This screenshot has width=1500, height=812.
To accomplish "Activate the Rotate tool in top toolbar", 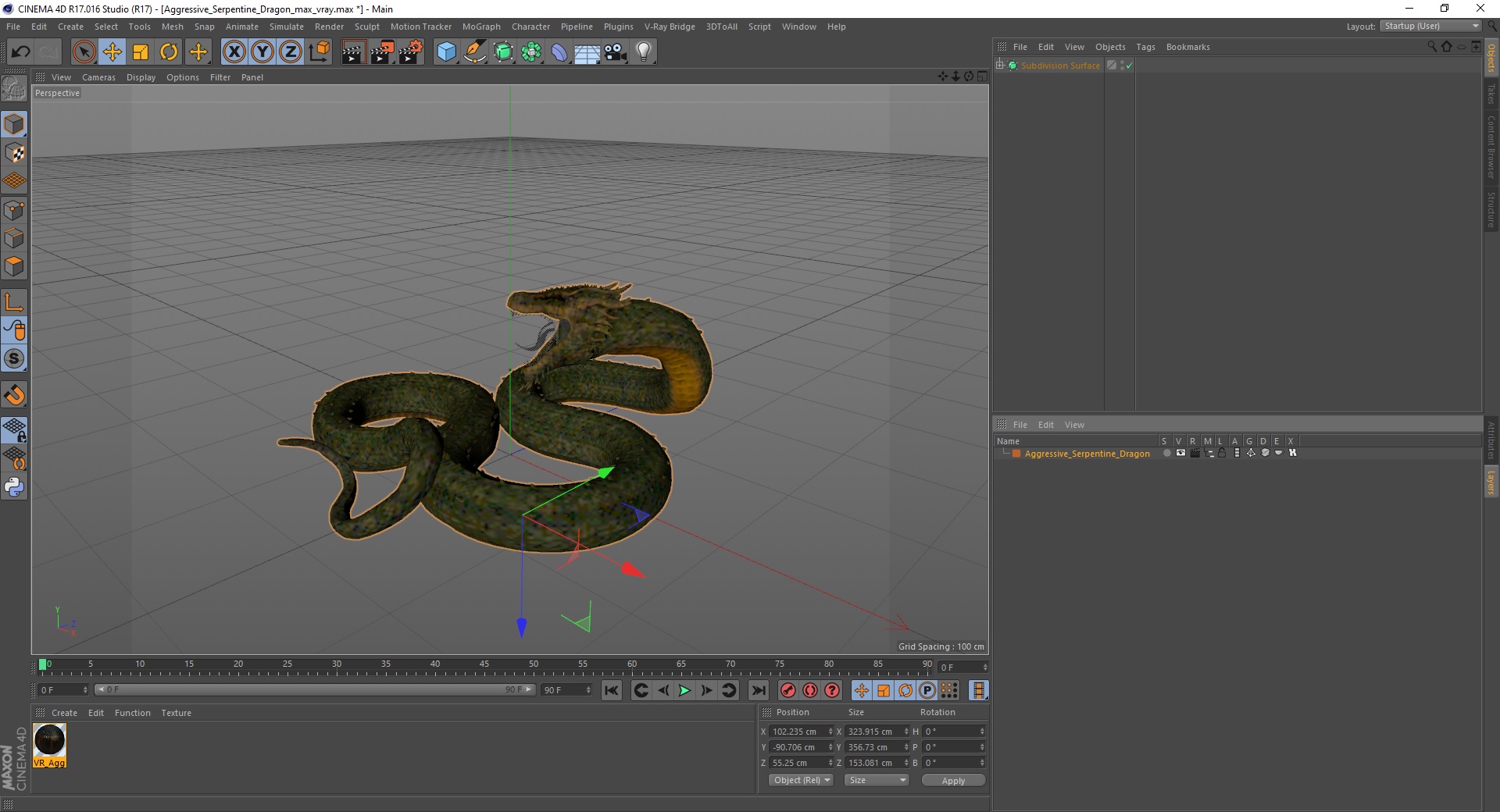I will point(169,52).
